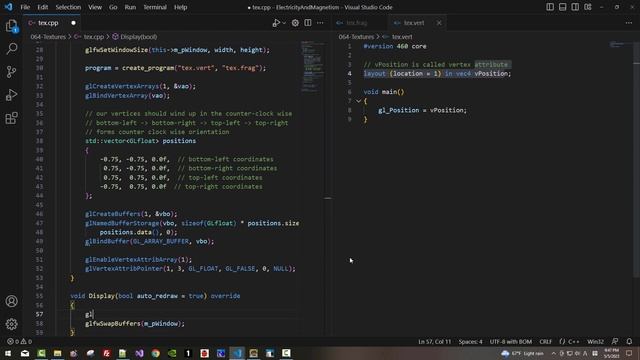
Task: Click tex.vert breadcrumb
Action: point(402,37)
